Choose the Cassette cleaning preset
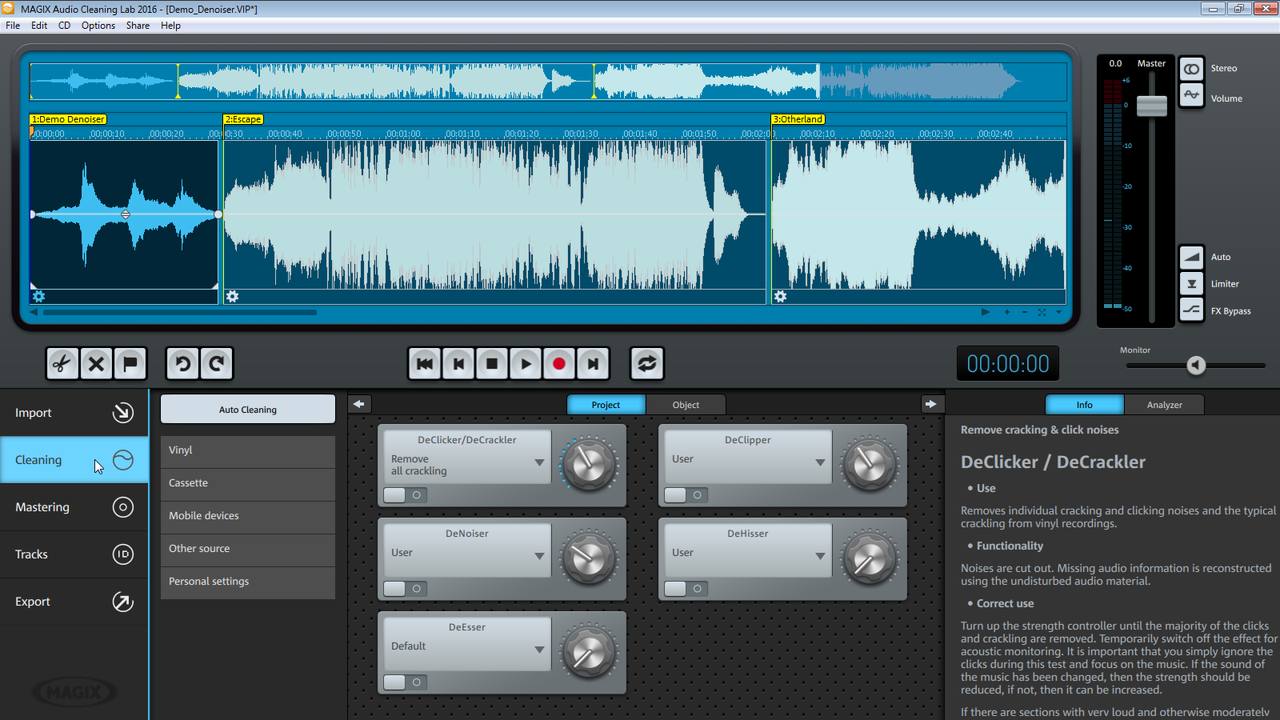The width and height of the screenshot is (1280, 720). pyautogui.click(x=248, y=483)
